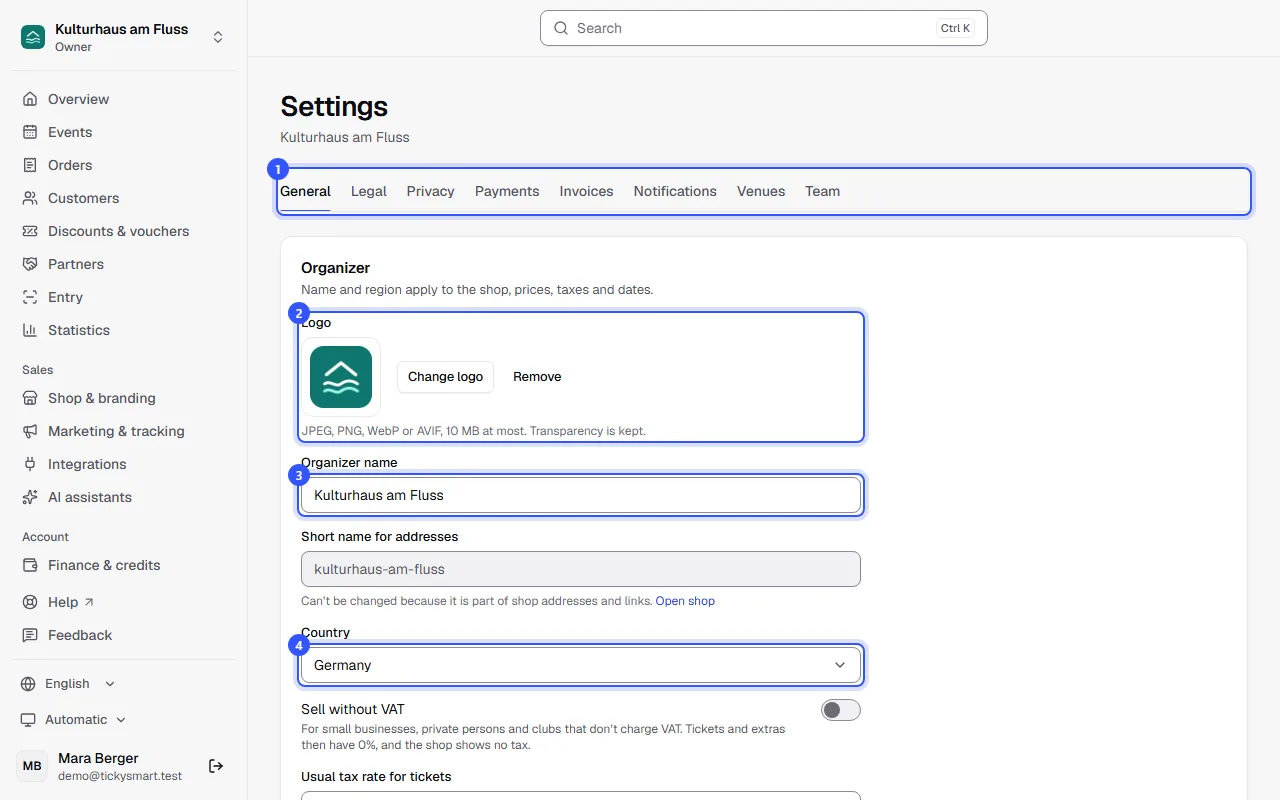Click the Organizer name input field
1280x800 pixels.
tap(581, 495)
